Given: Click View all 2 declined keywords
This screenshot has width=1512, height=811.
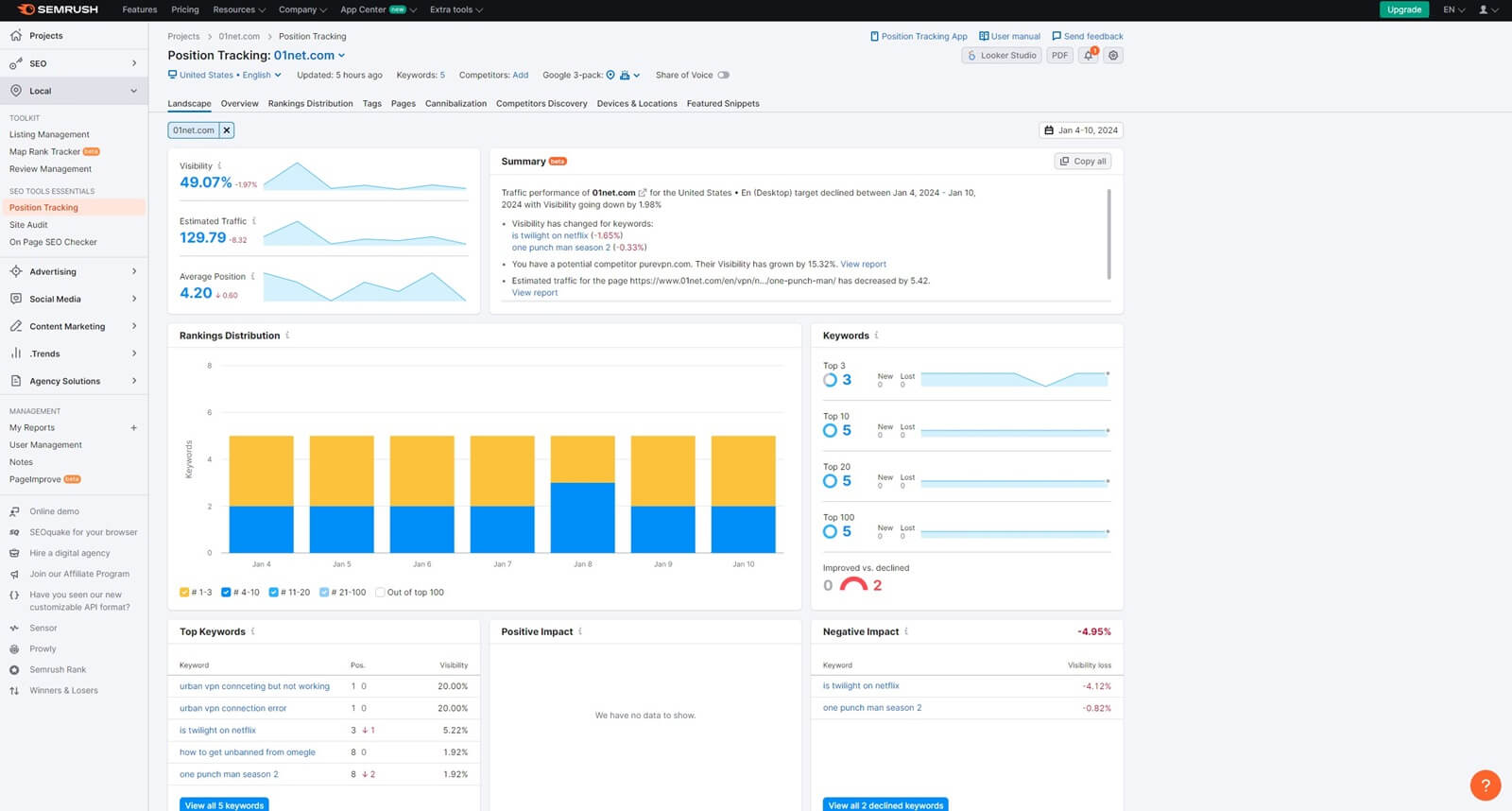Looking at the screenshot, I should (885, 805).
